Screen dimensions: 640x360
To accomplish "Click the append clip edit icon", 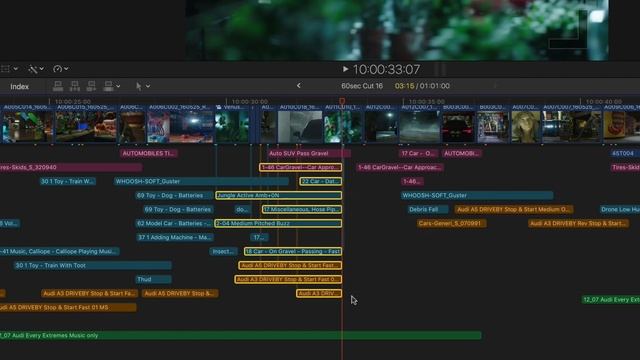I will [x=91, y=86].
